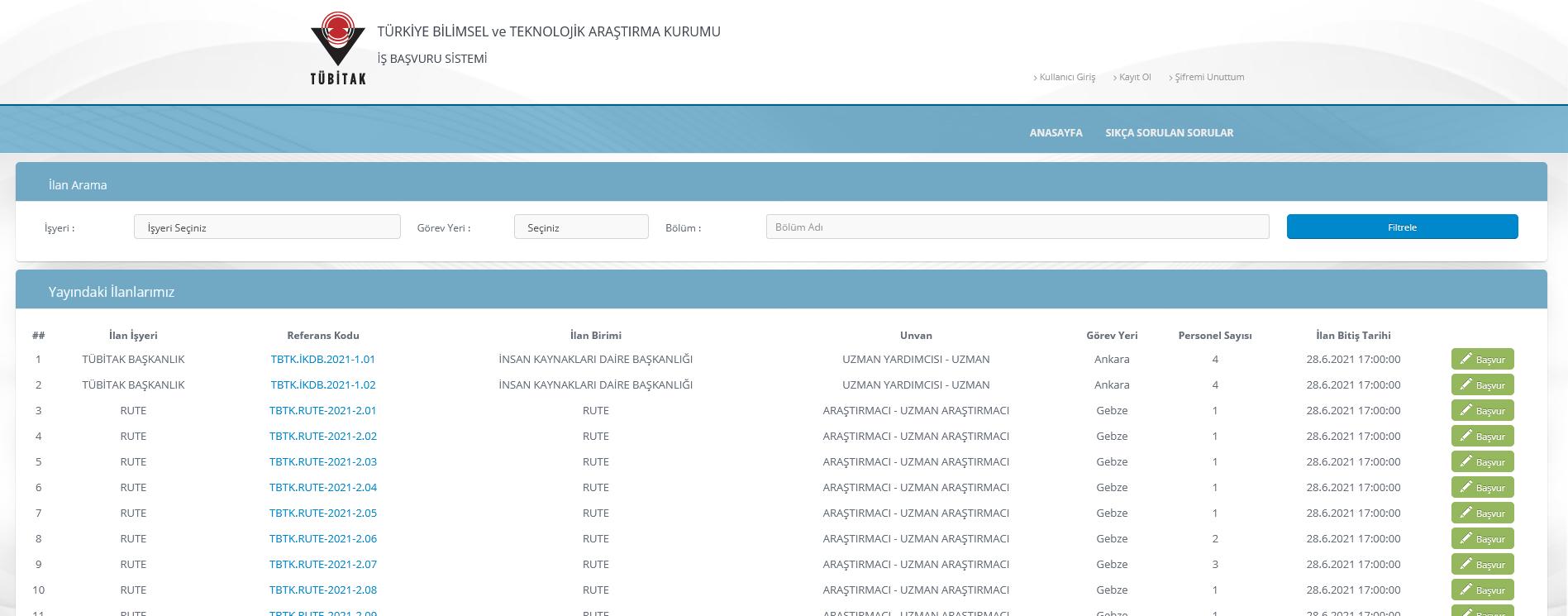
Task: Open reference TBTK.RUTE-2021-2.08
Action: click(x=323, y=590)
